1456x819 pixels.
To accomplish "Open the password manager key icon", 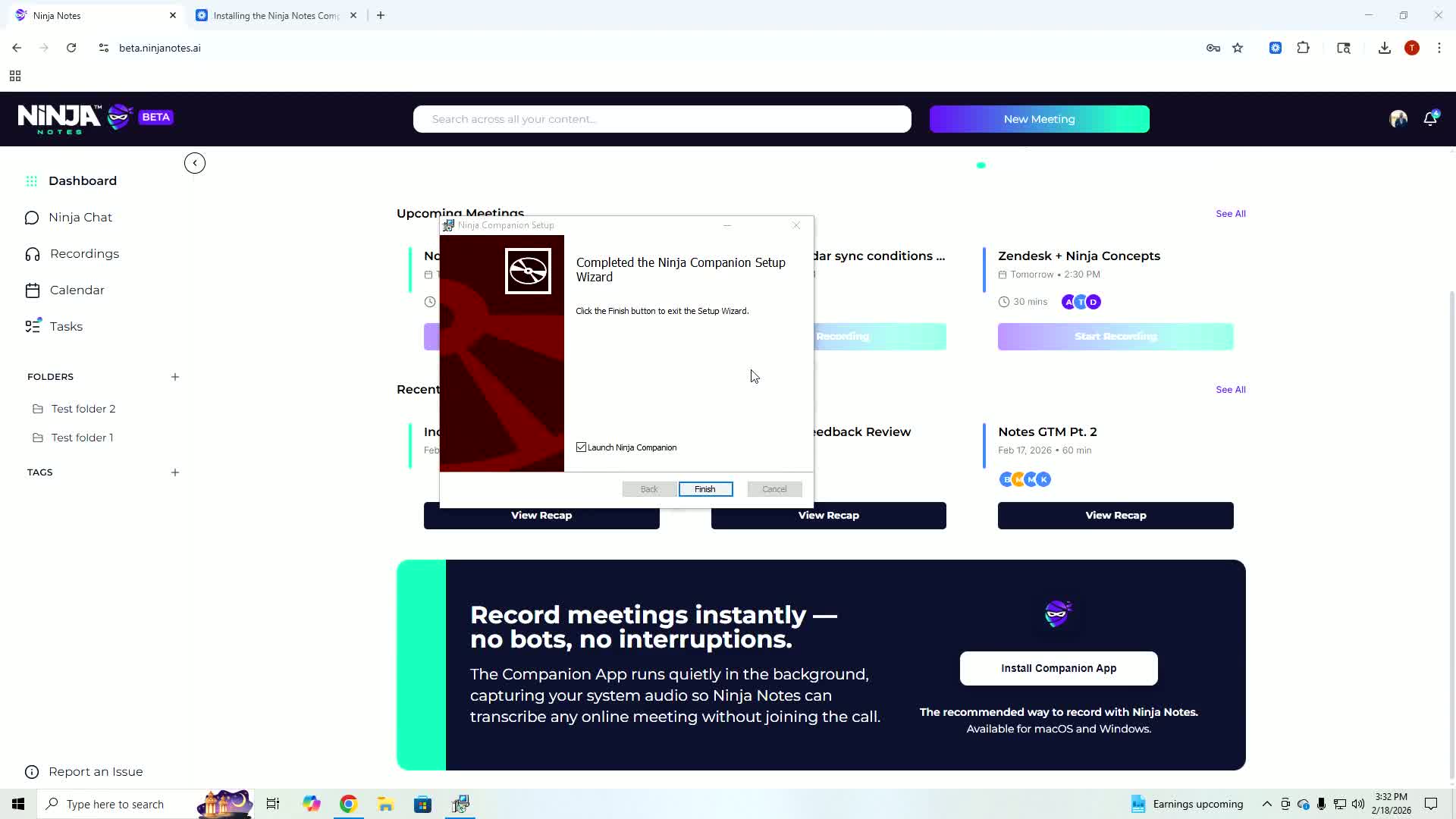I will pyautogui.click(x=1213, y=48).
